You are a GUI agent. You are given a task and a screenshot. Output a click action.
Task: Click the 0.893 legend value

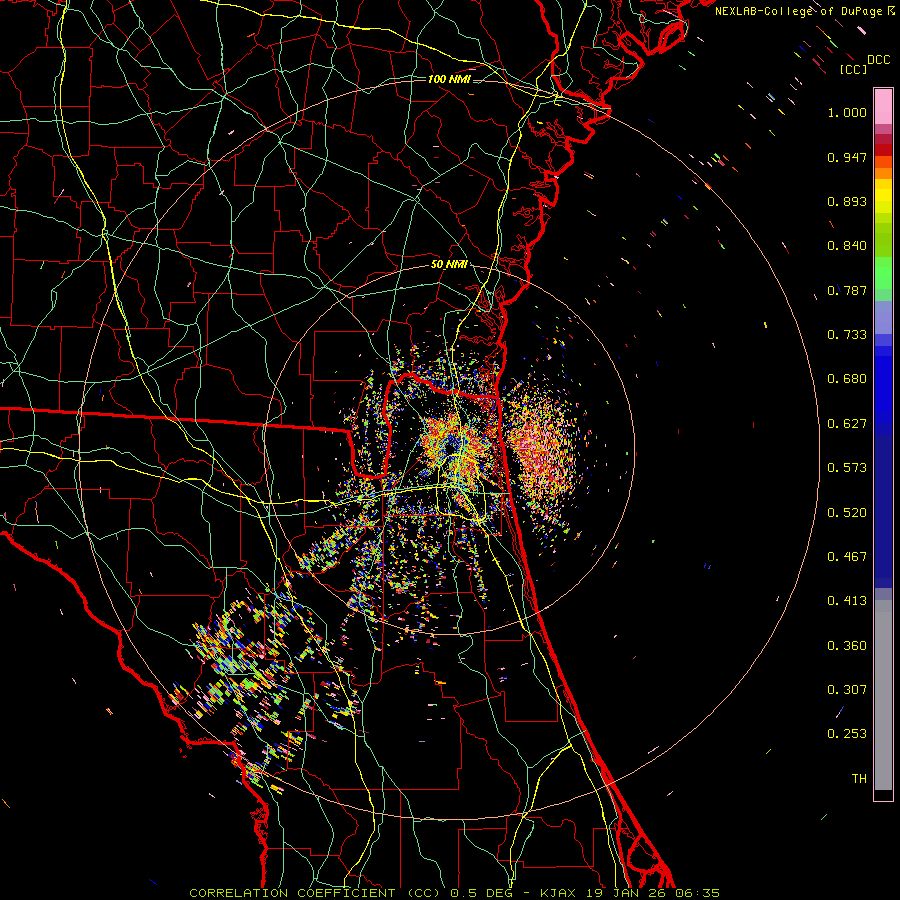[x=847, y=201]
